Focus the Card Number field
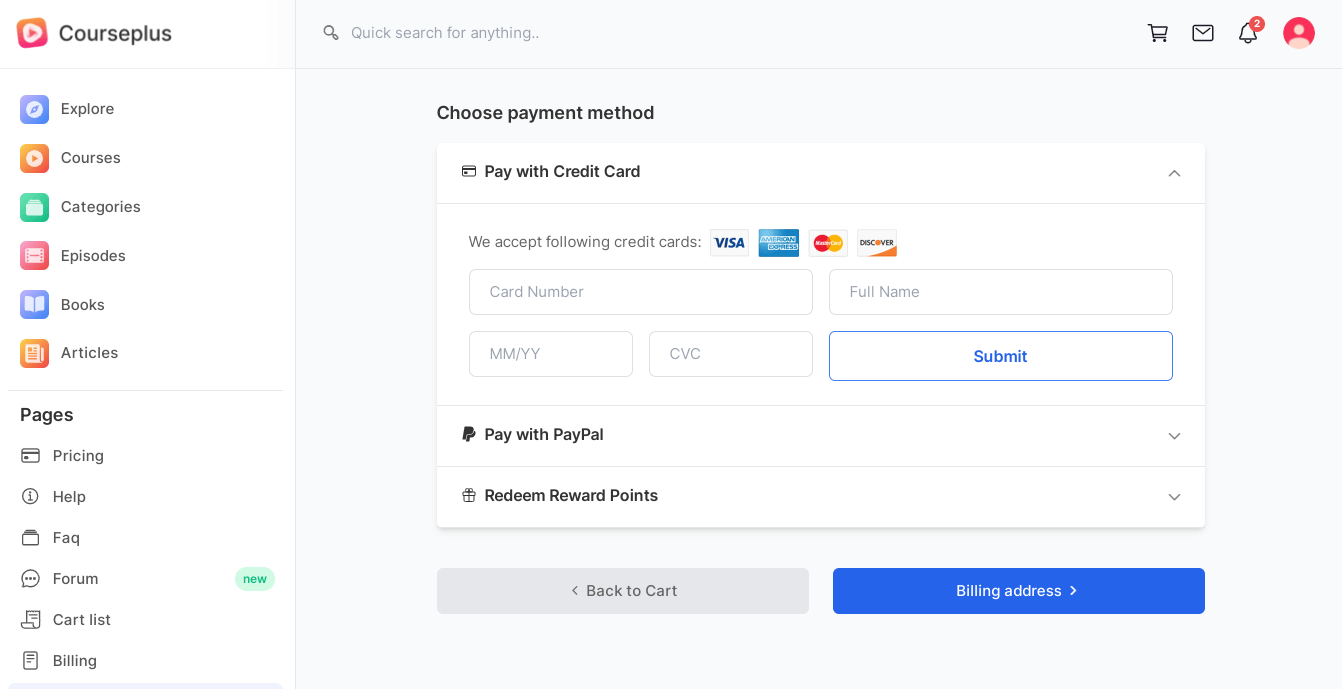The width and height of the screenshot is (1342, 689). tap(640, 292)
